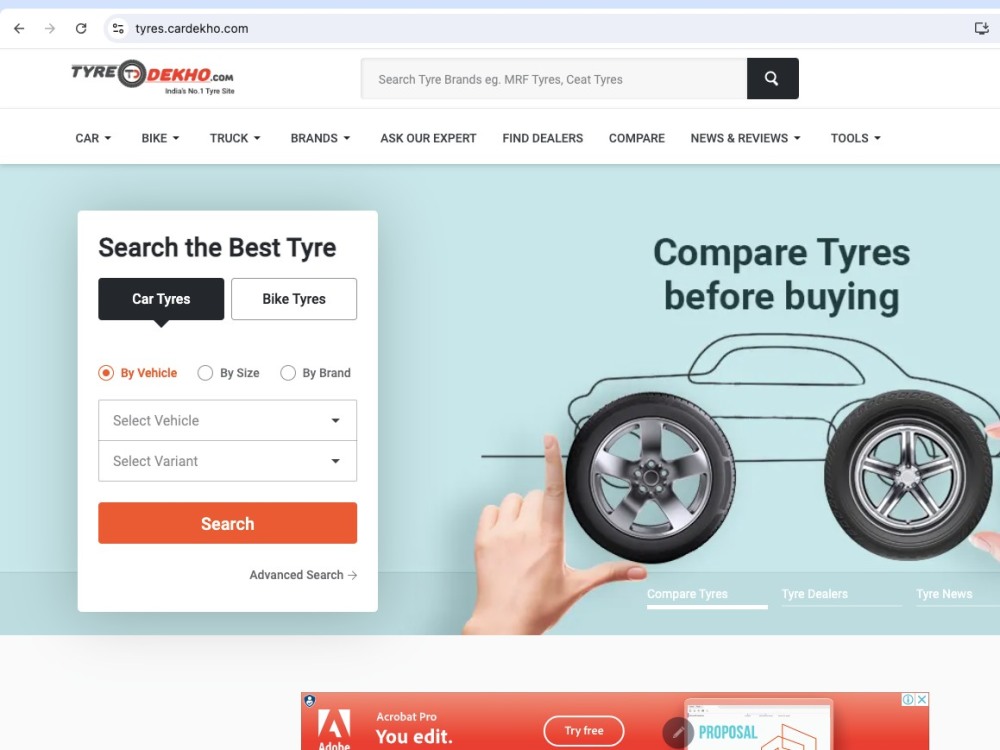Image resolution: width=1000 pixels, height=750 pixels.
Task: Click the orange Search button
Action: tap(228, 523)
